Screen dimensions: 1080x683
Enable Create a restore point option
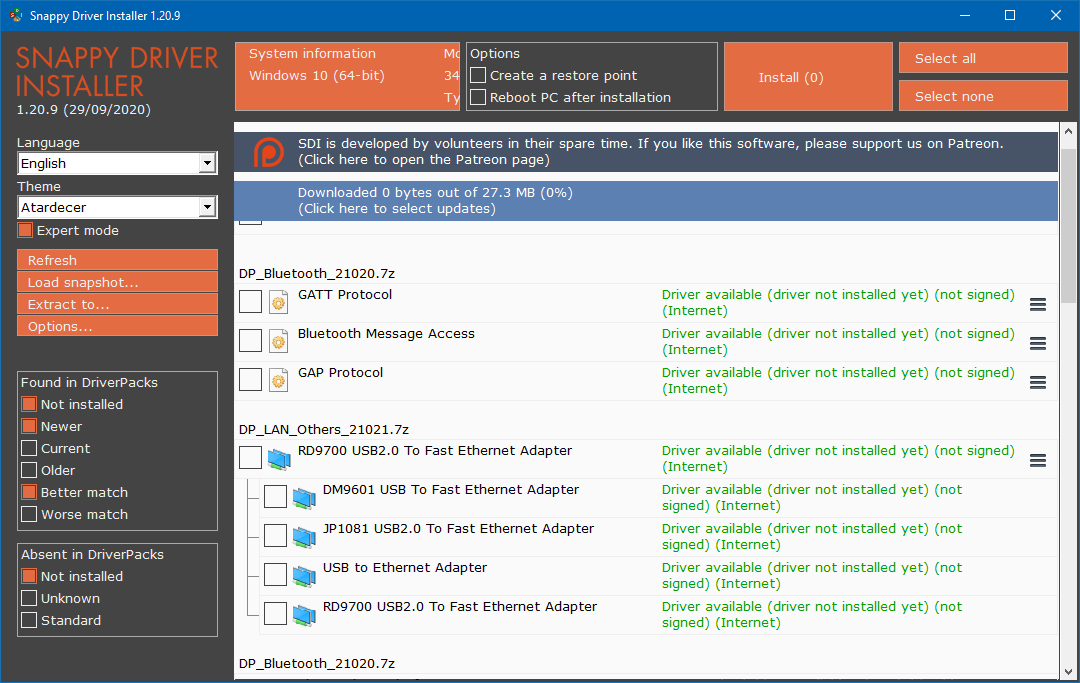(x=478, y=75)
